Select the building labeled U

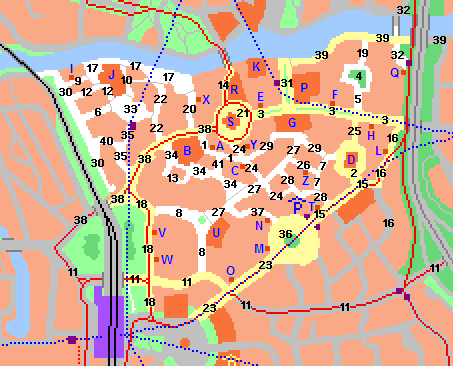tap(217, 232)
